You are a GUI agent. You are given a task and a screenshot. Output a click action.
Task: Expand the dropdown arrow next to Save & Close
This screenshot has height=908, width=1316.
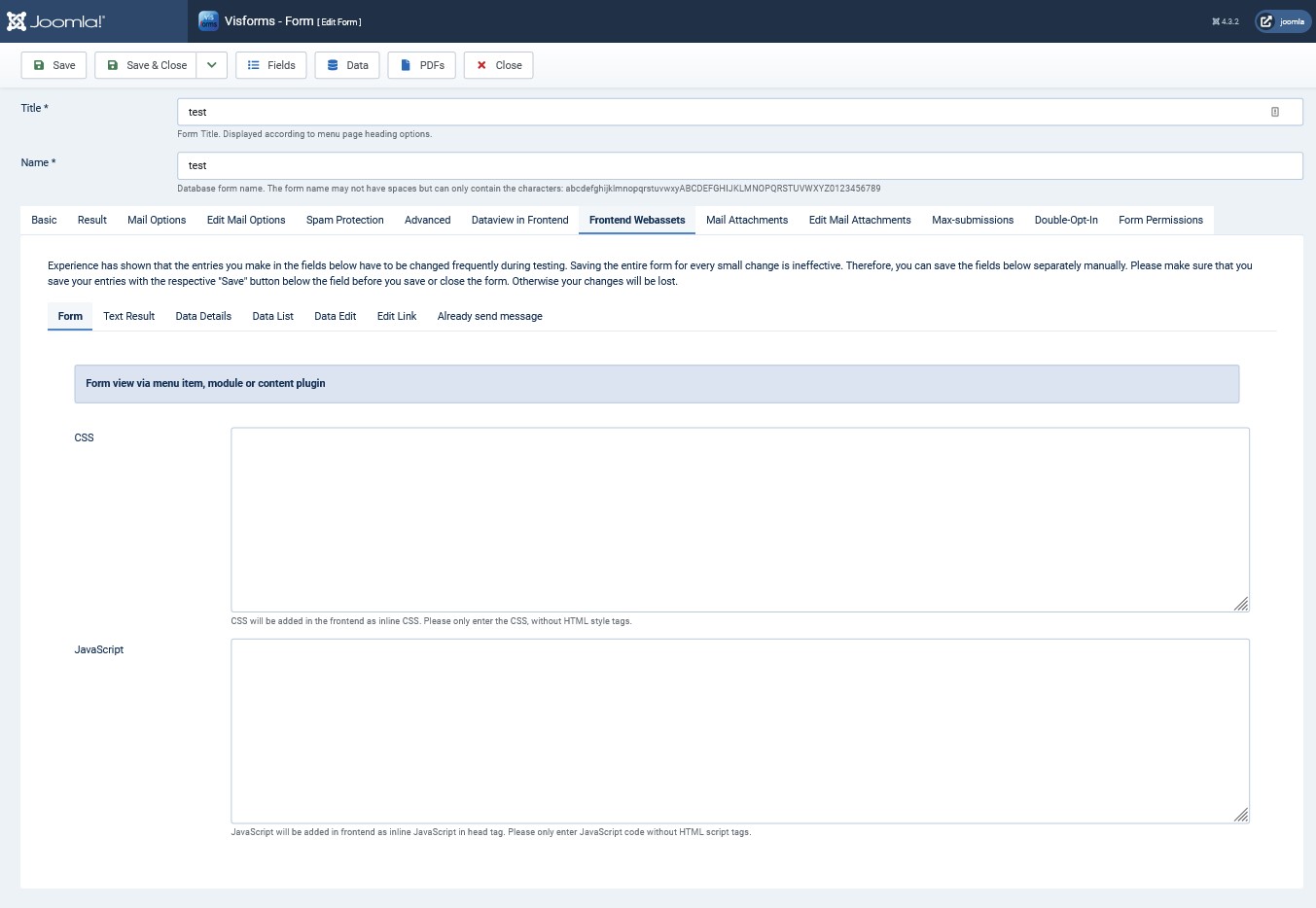click(x=211, y=65)
